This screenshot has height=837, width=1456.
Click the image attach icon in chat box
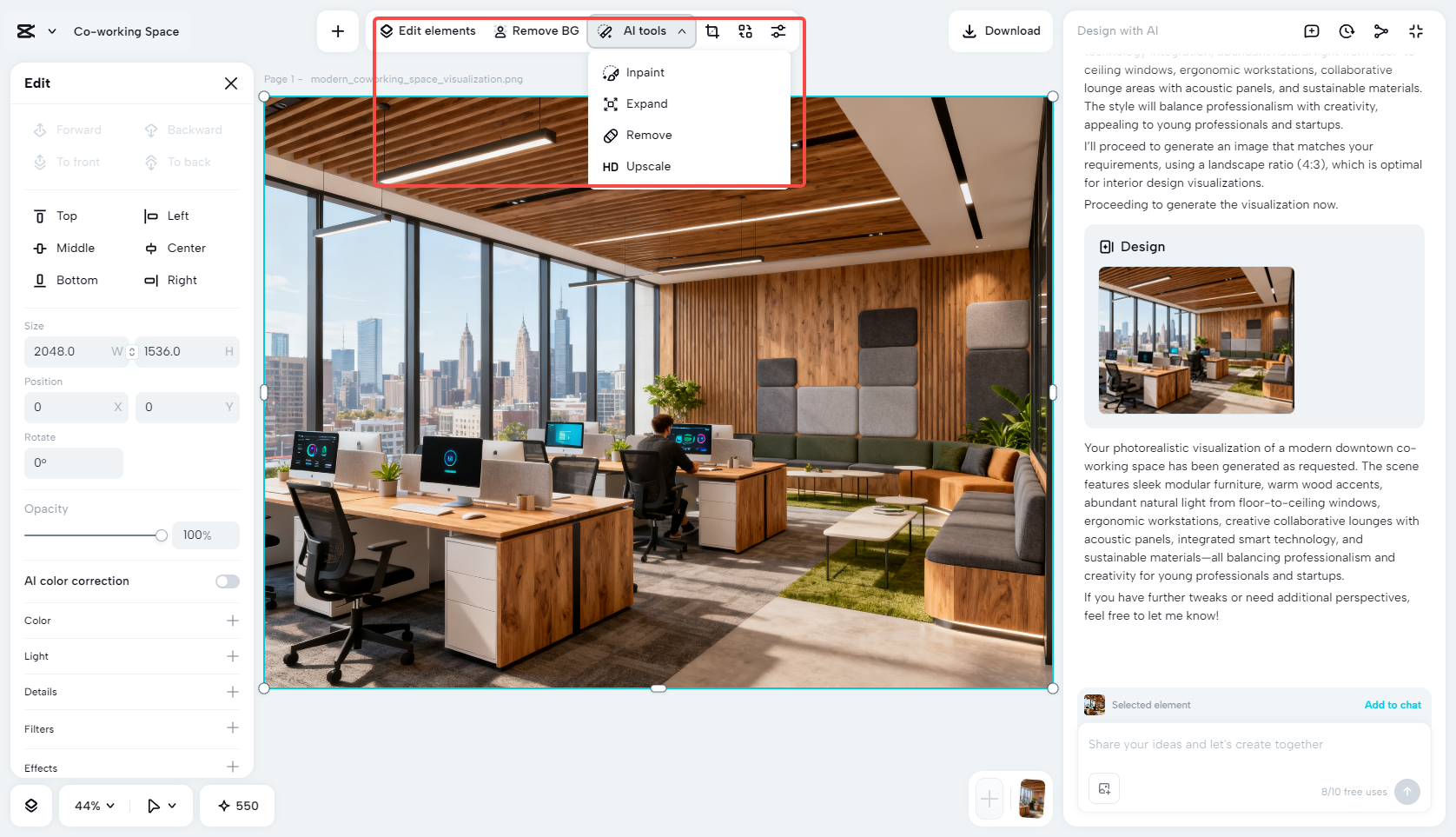tap(1104, 788)
